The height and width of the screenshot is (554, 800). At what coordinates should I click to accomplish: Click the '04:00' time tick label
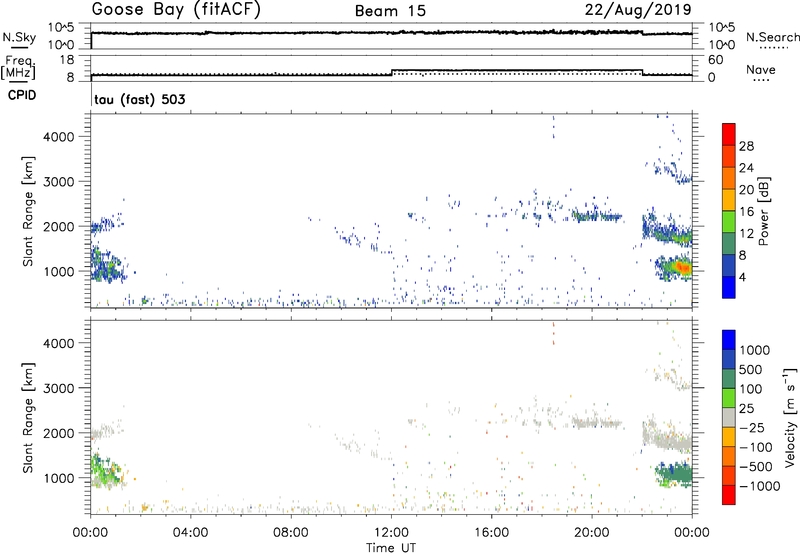pos(190,533)
